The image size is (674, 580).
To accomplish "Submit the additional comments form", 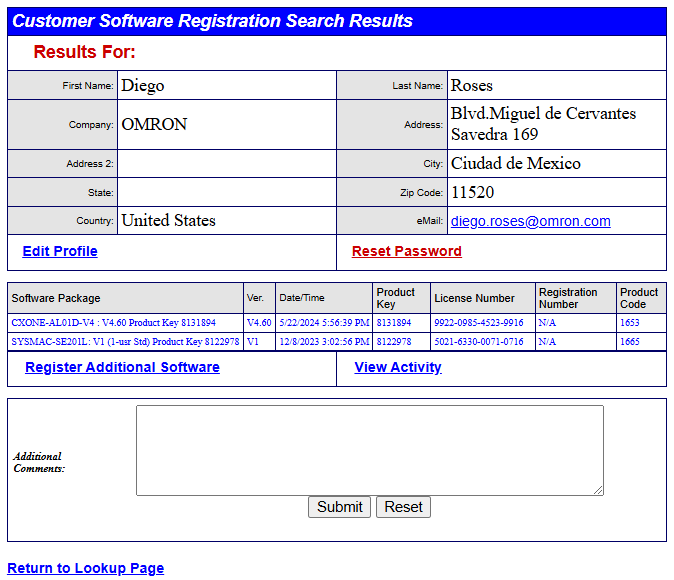I will (340, 507).
